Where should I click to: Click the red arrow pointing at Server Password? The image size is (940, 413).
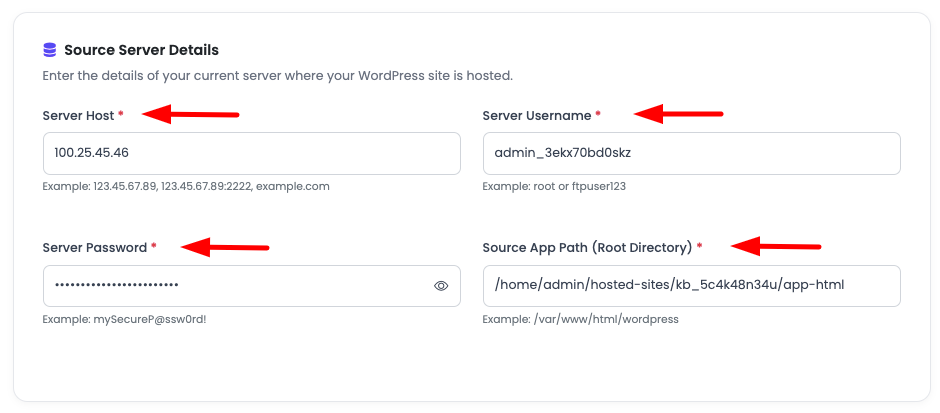225,247
